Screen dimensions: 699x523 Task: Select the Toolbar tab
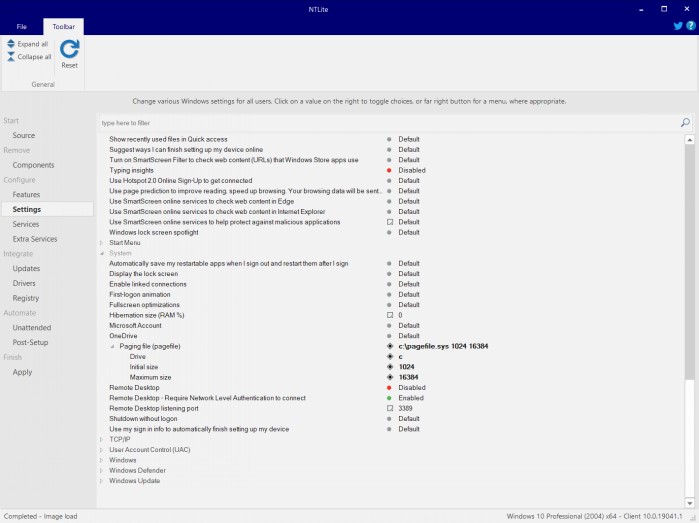pyautogui.click(x=63, y=26)
